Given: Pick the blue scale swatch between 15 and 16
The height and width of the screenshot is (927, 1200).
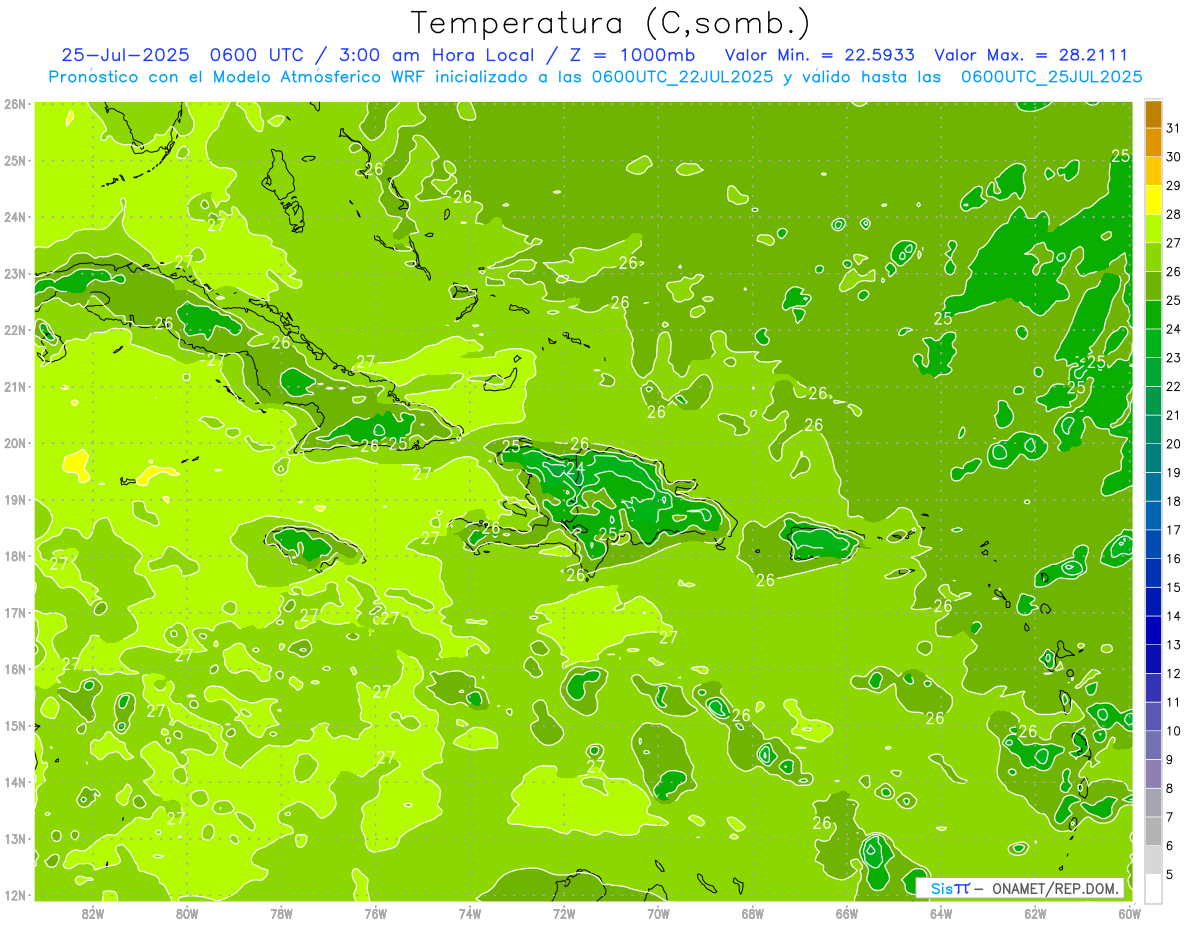Looking at the screenshot, I should (x=1153, y=573).
